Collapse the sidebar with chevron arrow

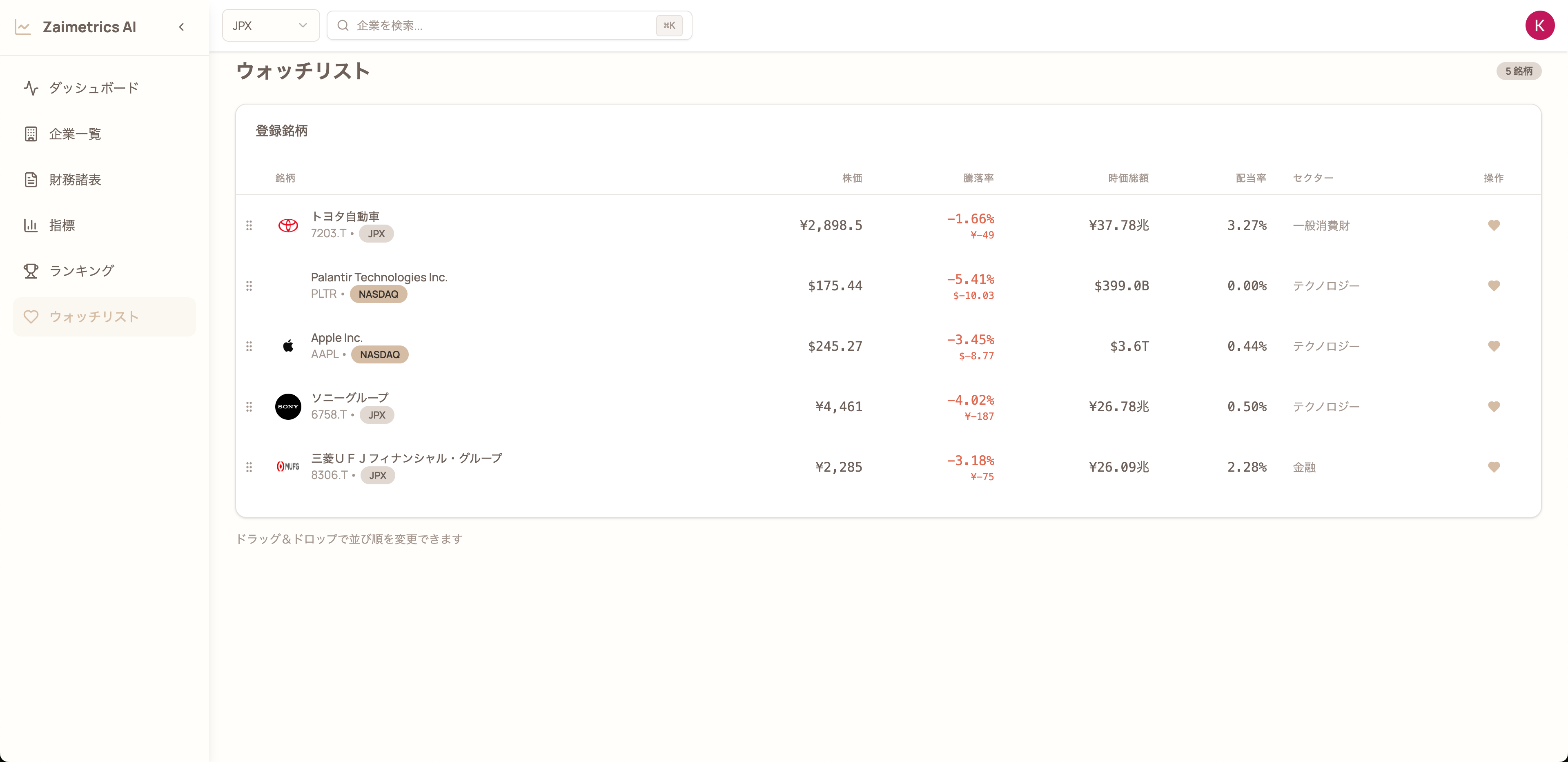[x=181, y=27]
